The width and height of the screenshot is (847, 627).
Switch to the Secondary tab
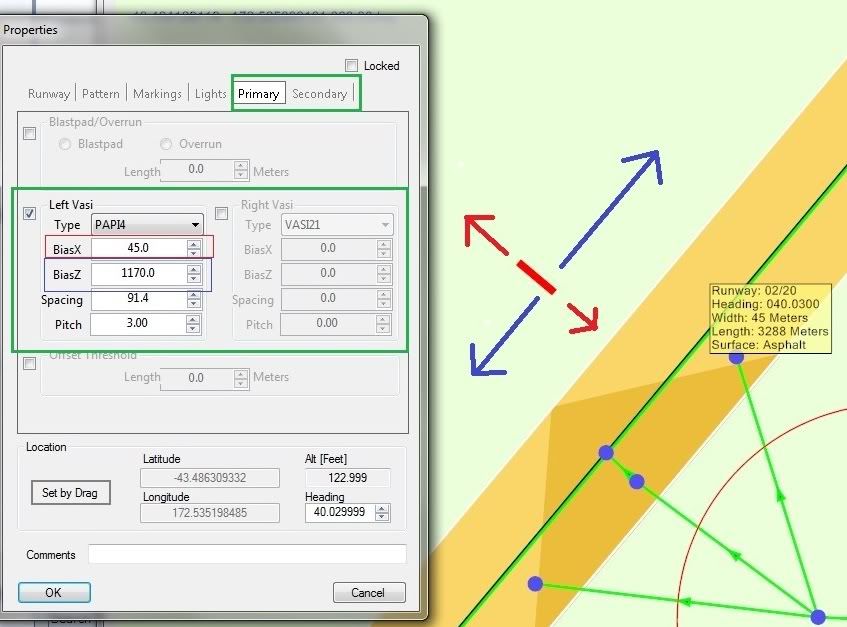click(x=319, y=94)
